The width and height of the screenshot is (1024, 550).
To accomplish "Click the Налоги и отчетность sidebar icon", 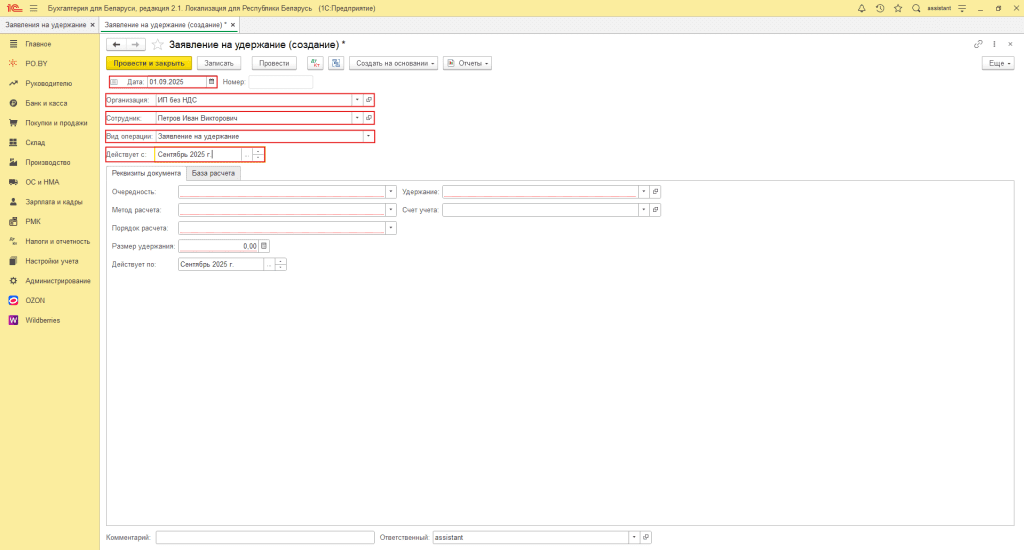I will point(13,241).
